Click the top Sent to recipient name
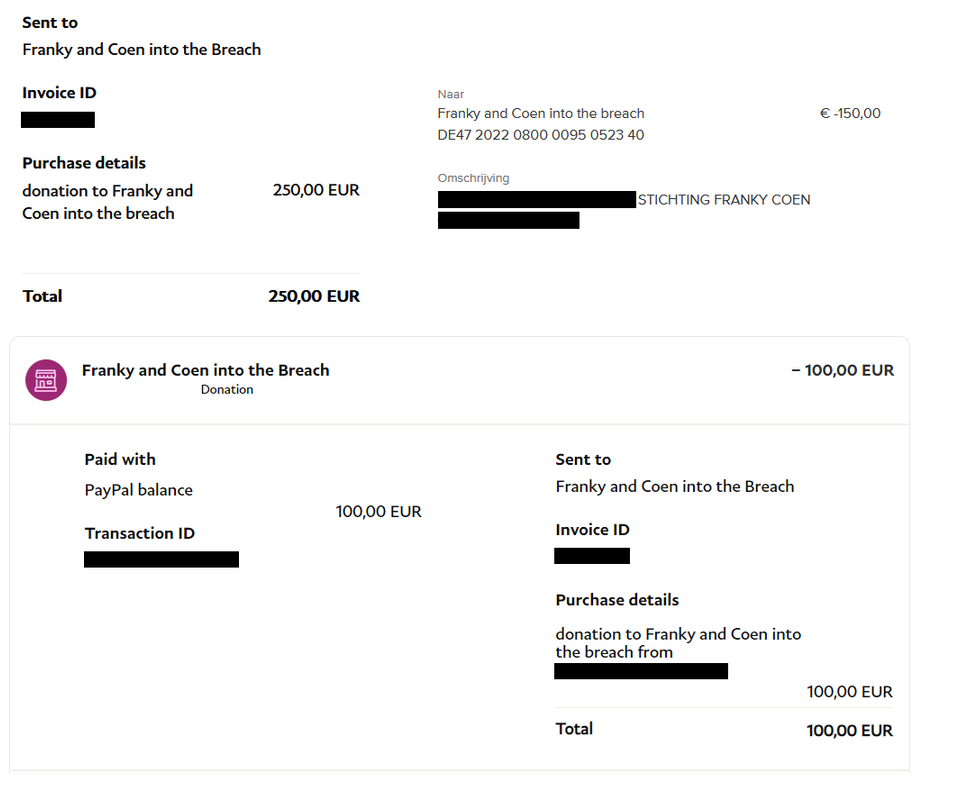The image size is (959, 800). (141, 50)
